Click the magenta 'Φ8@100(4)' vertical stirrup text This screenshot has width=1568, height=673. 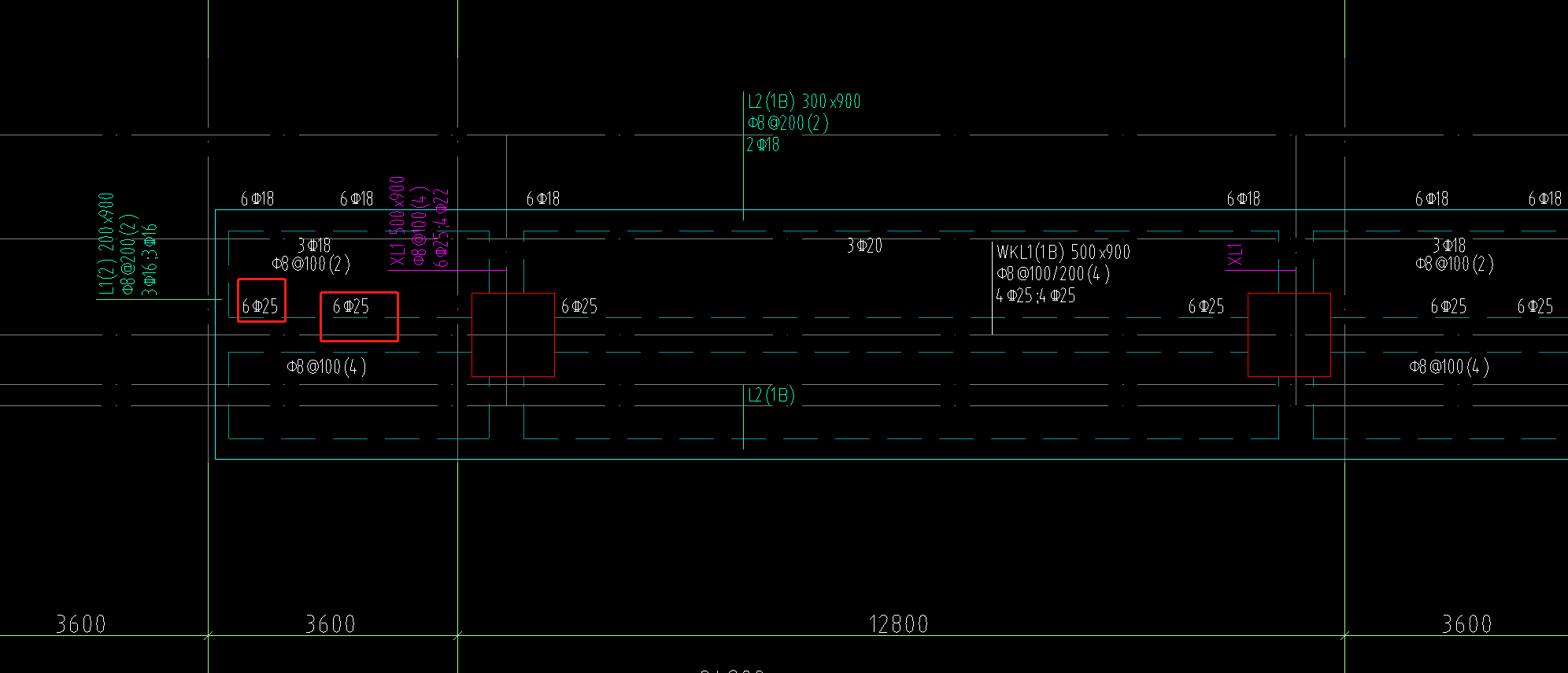pyautogui.click(x=420, y=227)
